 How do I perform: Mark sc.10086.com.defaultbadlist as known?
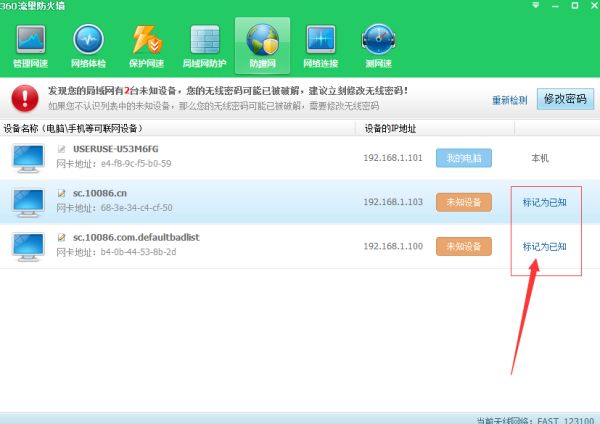pyautogui.click(x=545, y=247)
